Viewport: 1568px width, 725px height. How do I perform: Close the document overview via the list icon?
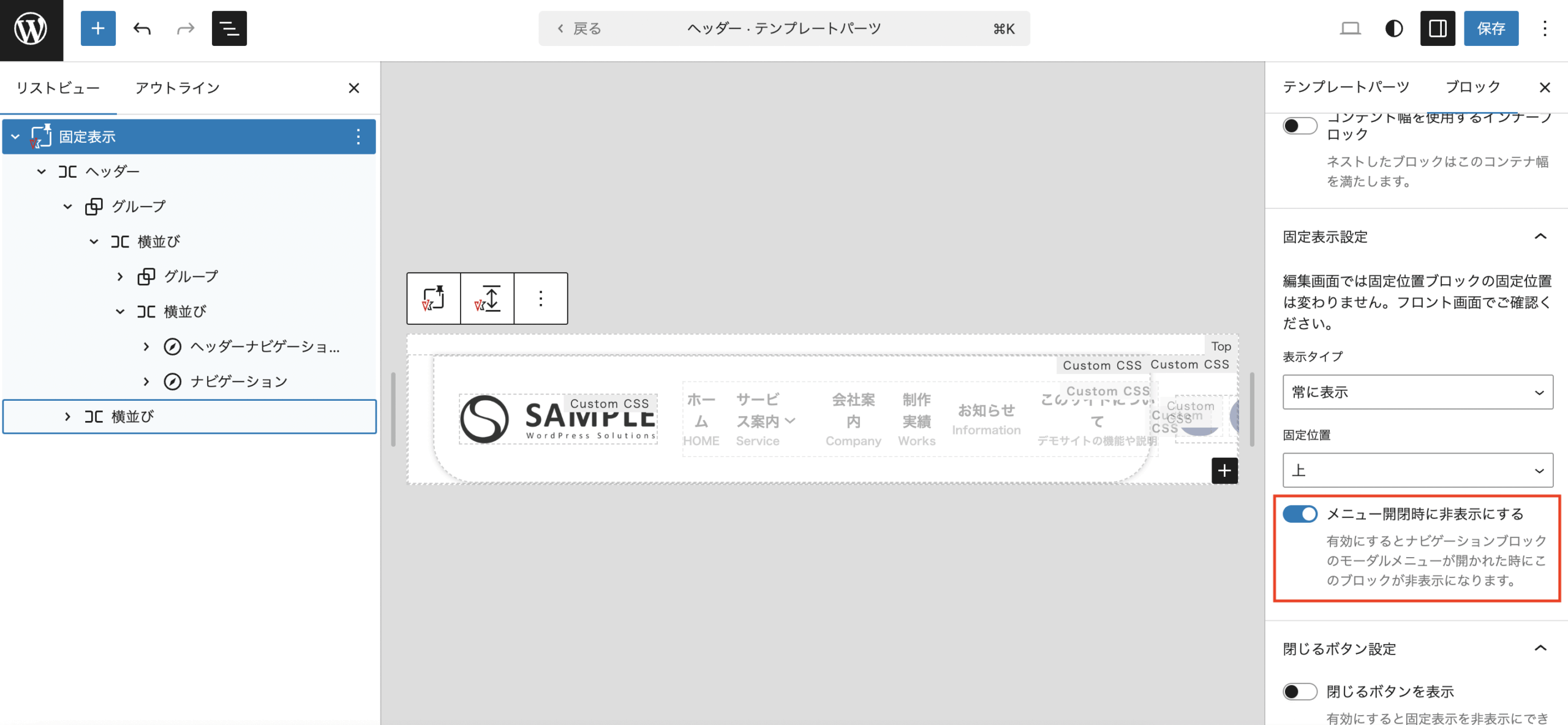pyautogui.click(x=228, y=28)
